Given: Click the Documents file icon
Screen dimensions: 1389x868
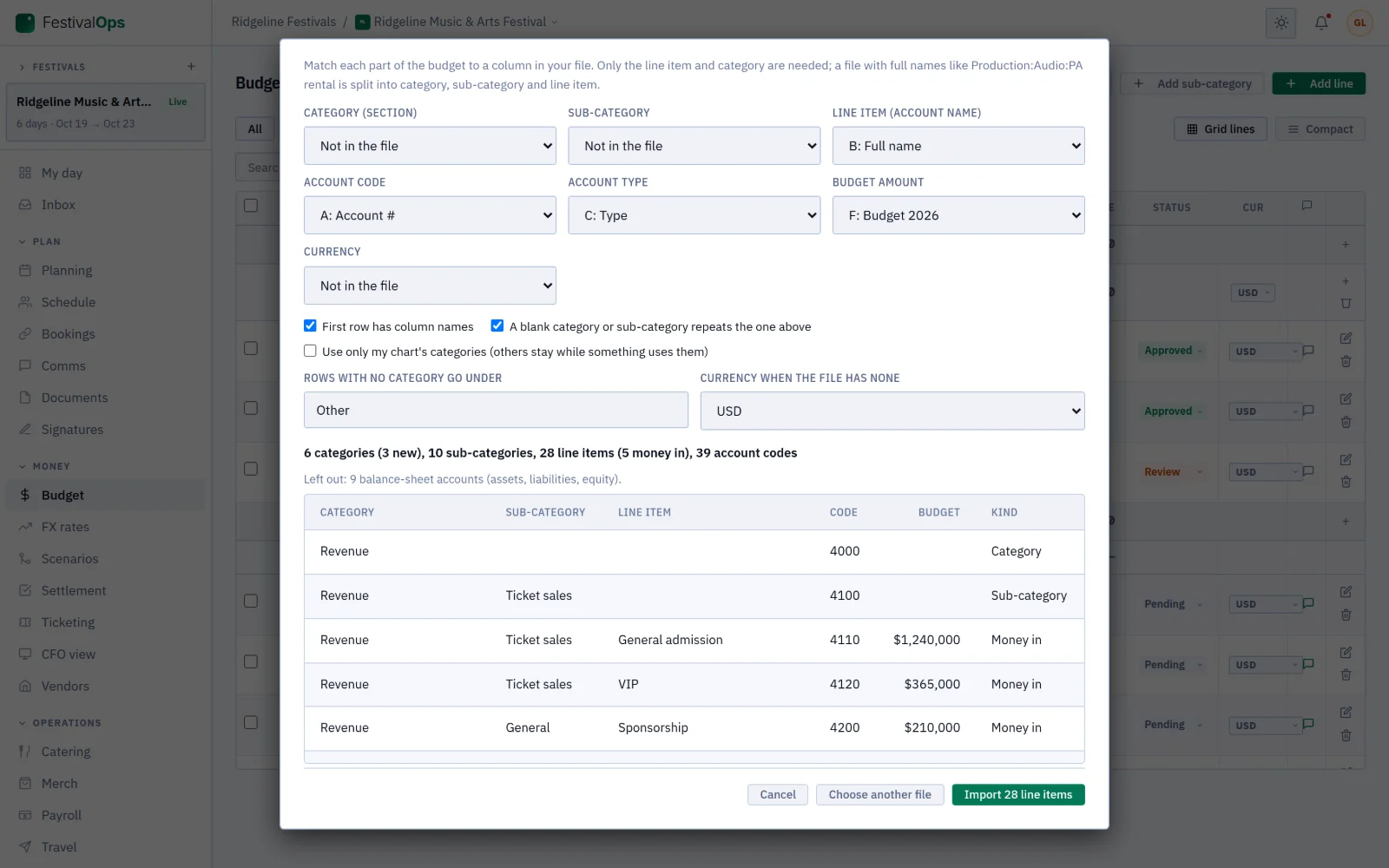Looking at the screenshot, I should tap(25, 398).
